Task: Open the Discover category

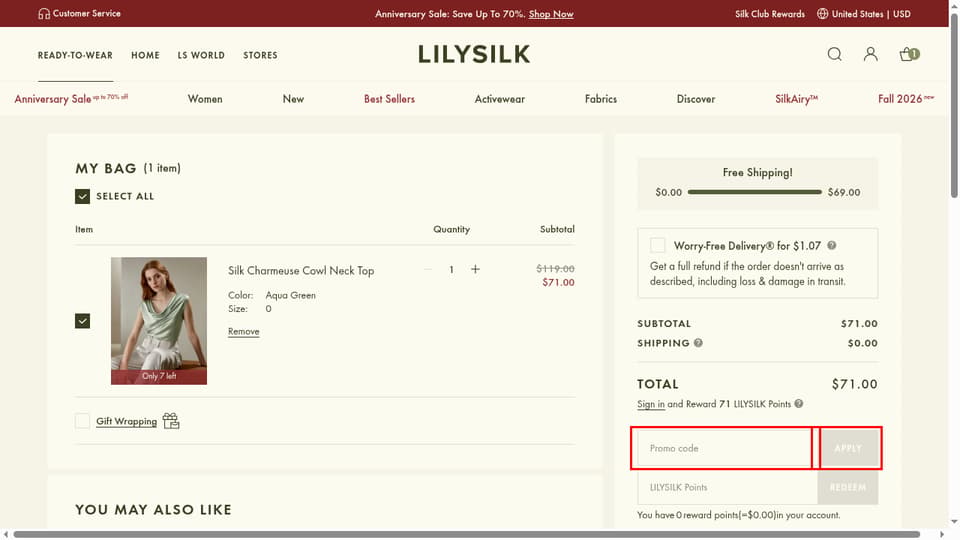Action: 696,99
